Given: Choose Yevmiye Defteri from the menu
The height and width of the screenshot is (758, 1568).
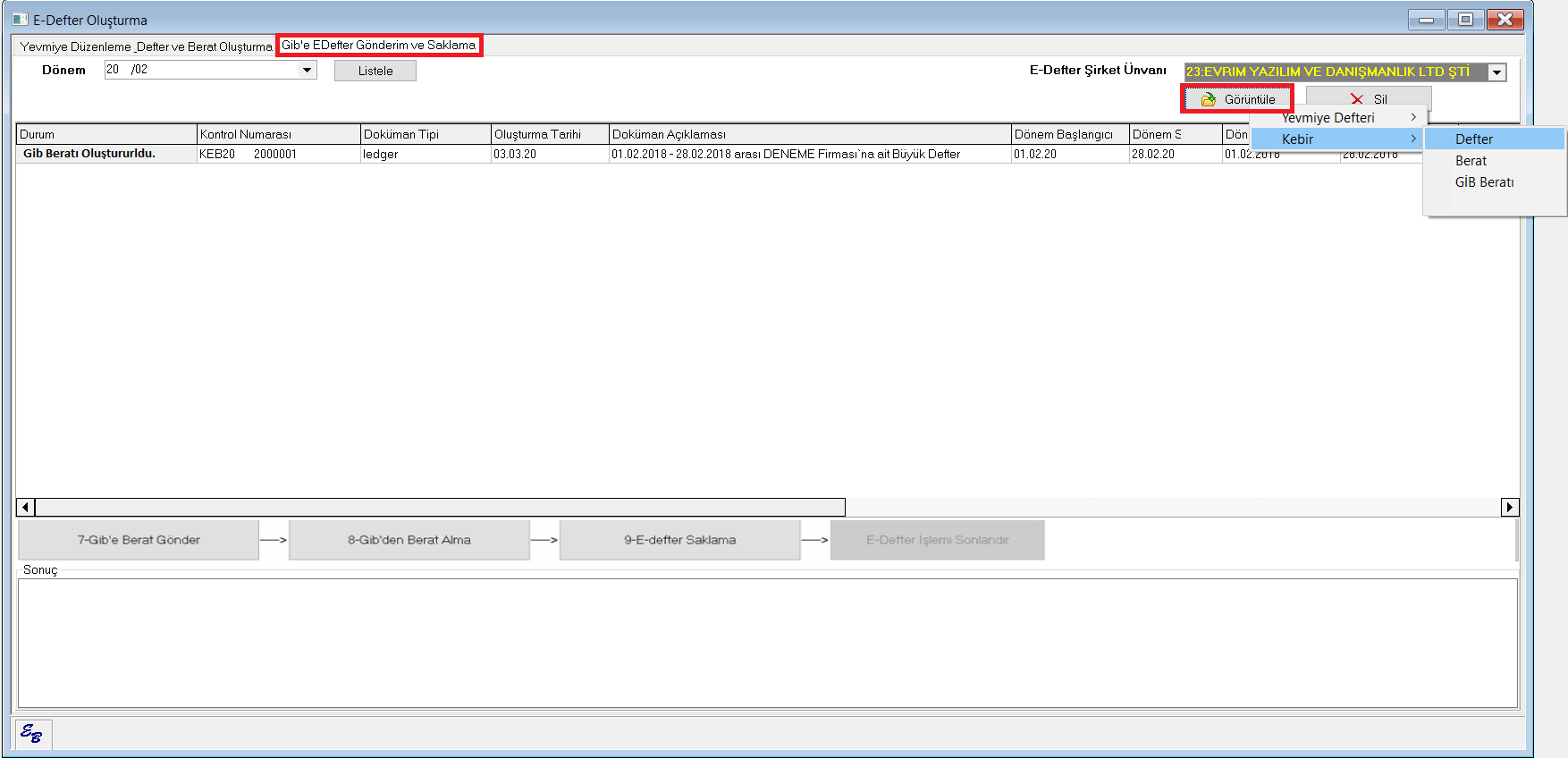Looking at the screenshot, I should (1338, 117).
